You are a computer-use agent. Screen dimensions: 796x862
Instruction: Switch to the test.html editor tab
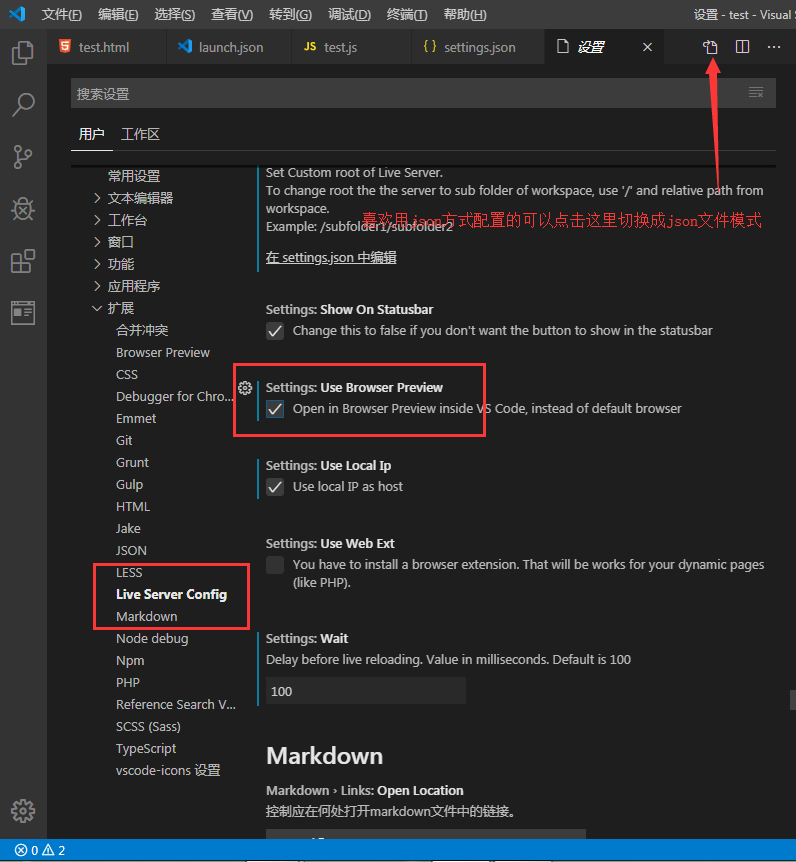(107, 47)
